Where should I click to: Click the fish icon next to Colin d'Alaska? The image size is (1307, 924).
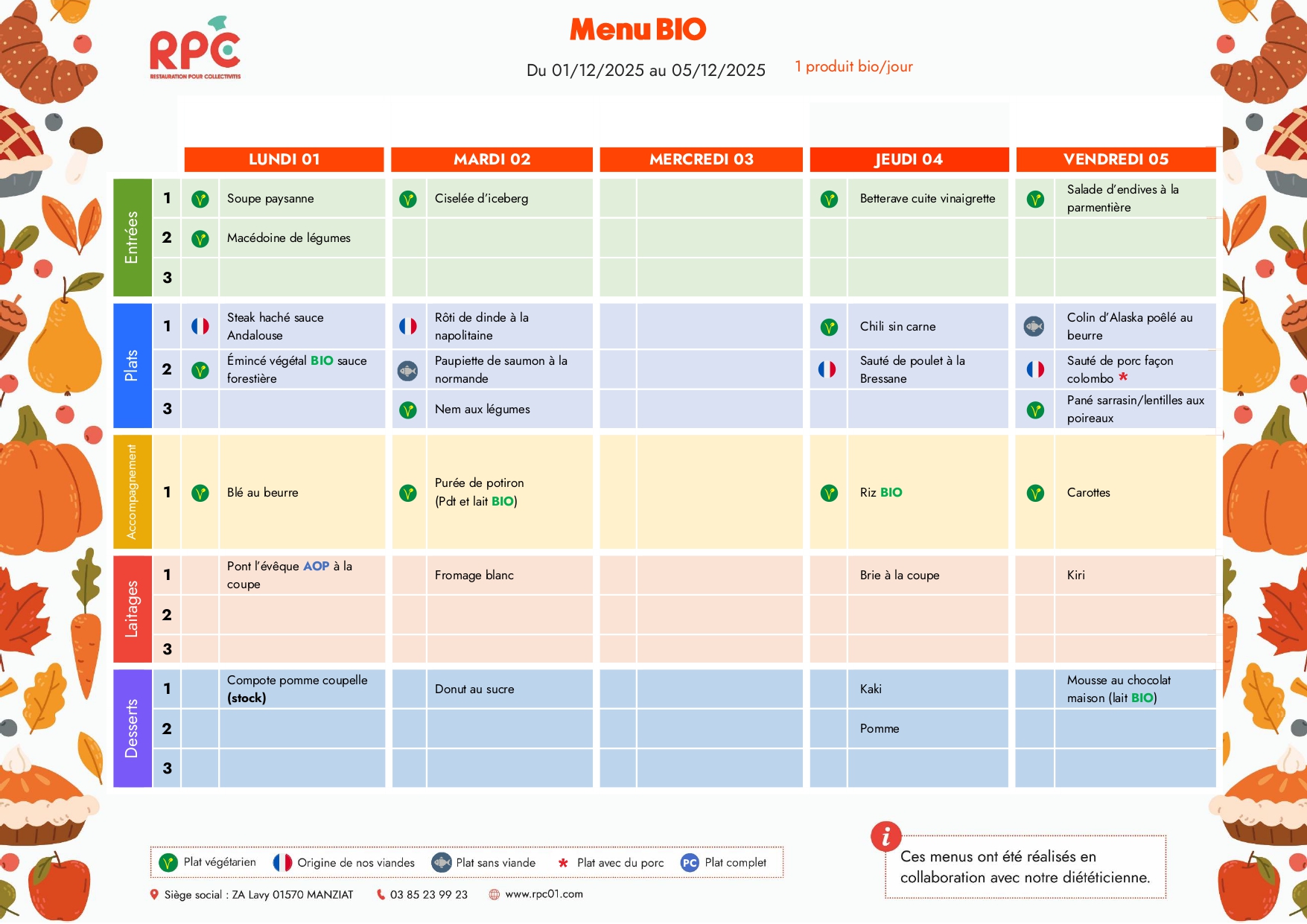(x=1034, y=326)
